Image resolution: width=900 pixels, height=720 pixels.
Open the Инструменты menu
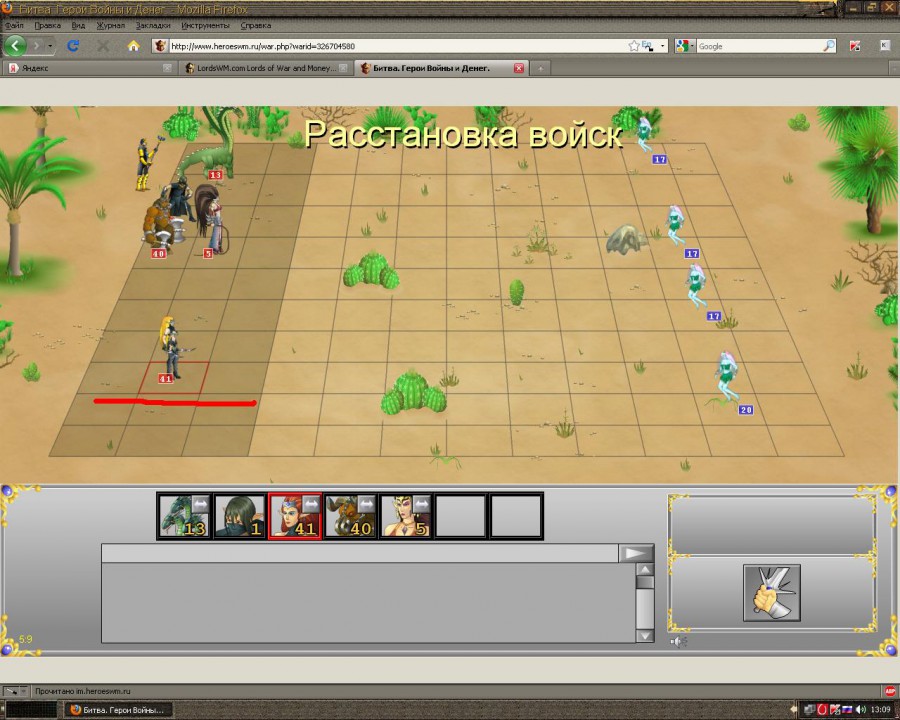coord(205,25)
